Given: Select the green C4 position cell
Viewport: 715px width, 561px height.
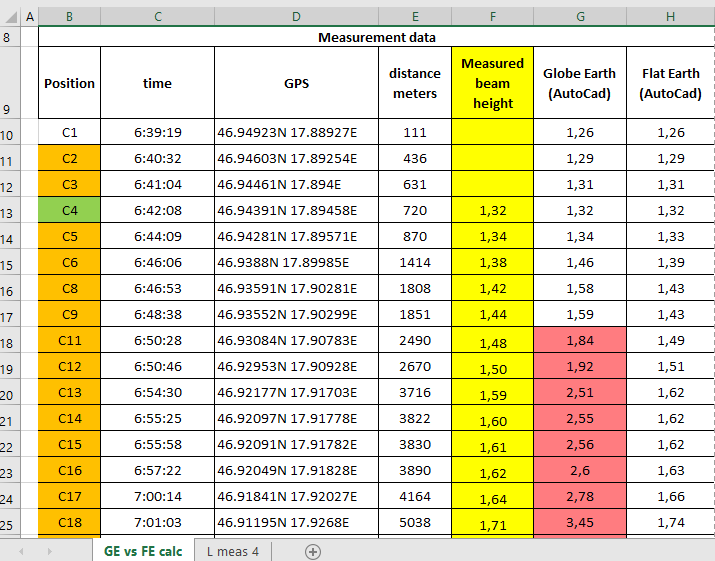Looking at the screenshot, I should point(69,210).
